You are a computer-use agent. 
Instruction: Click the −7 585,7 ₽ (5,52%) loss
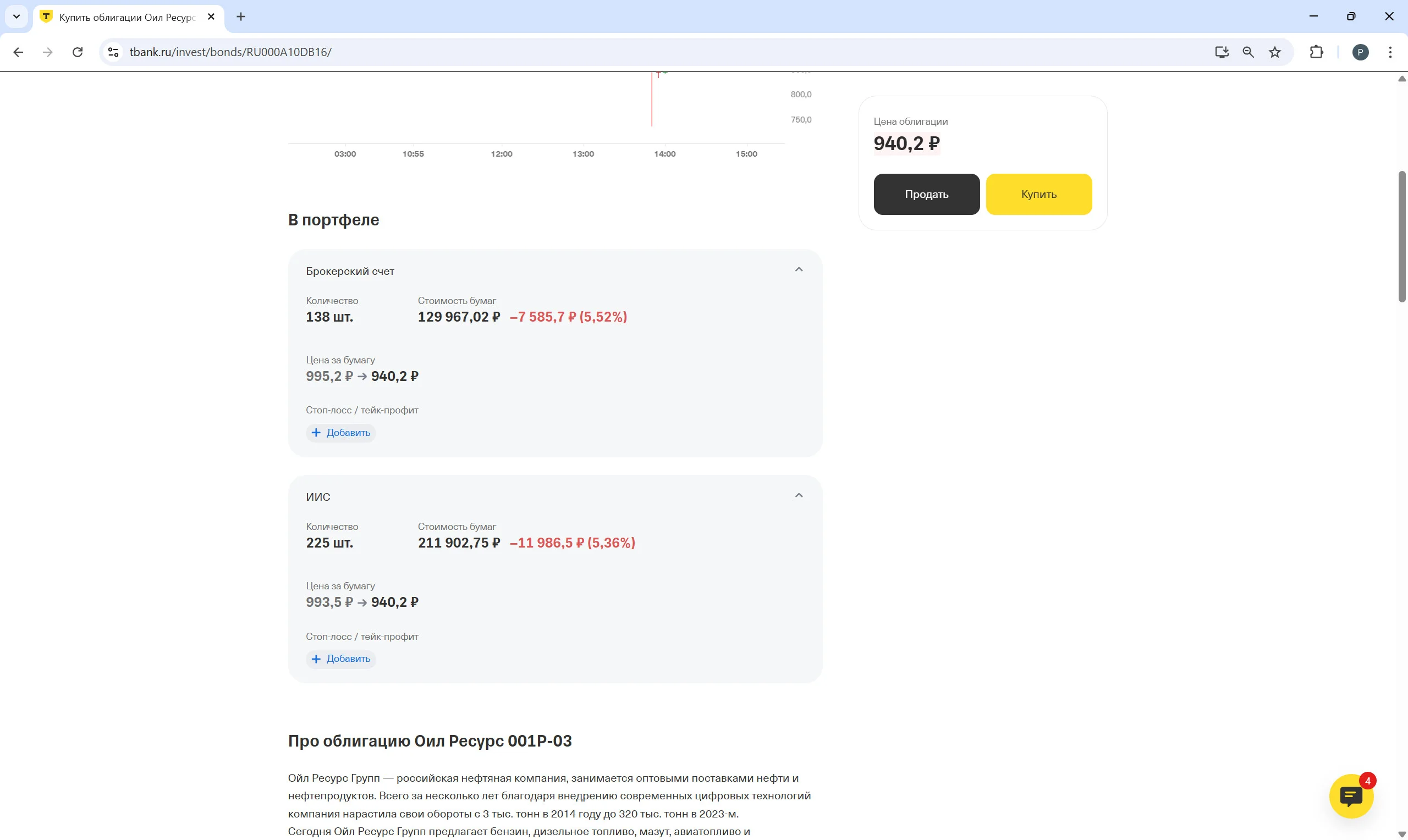(568, 317)
